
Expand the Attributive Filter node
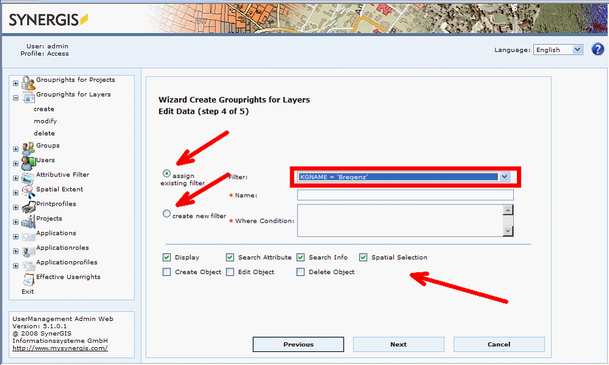point(16,178)
